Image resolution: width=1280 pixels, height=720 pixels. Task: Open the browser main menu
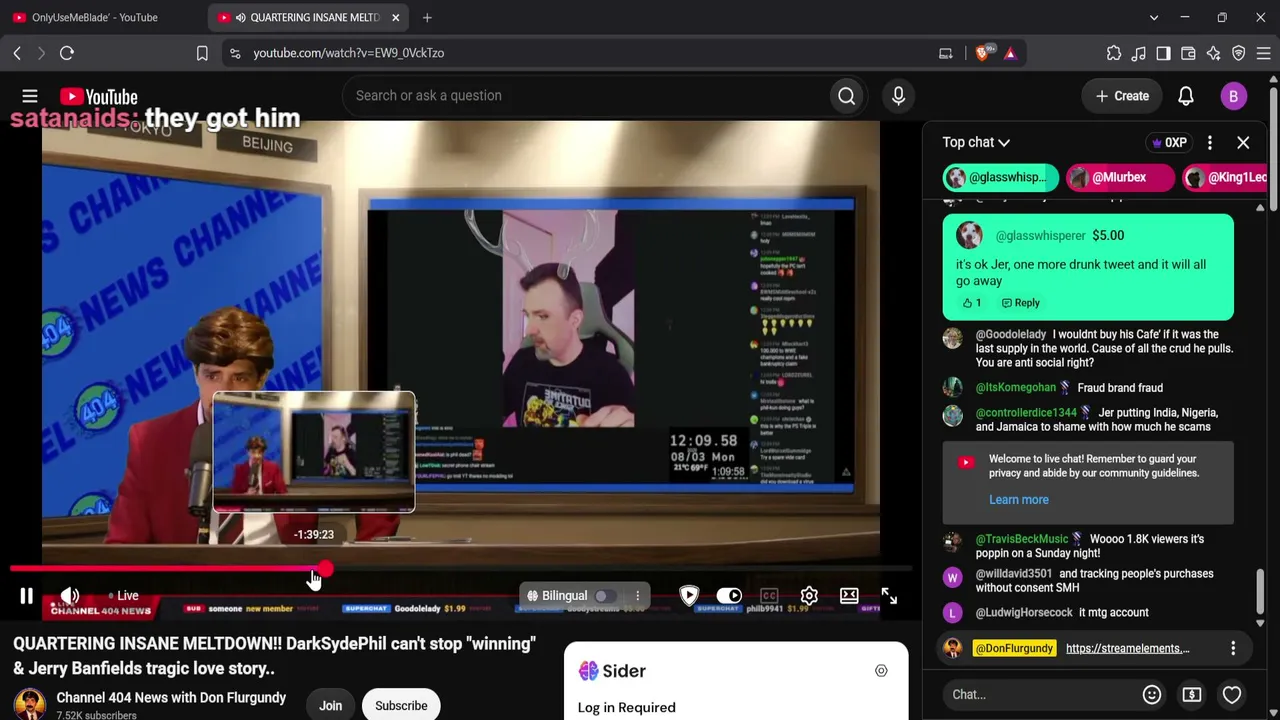(x=1263, y=53)
